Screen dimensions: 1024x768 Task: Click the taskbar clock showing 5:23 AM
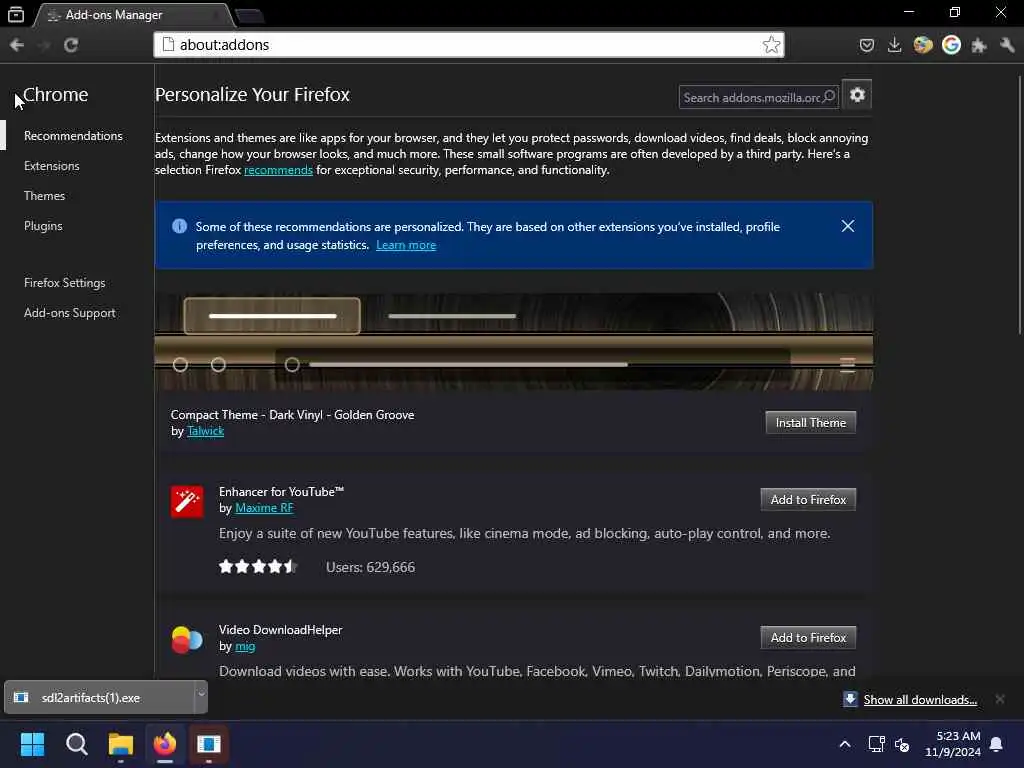[953, 744]
